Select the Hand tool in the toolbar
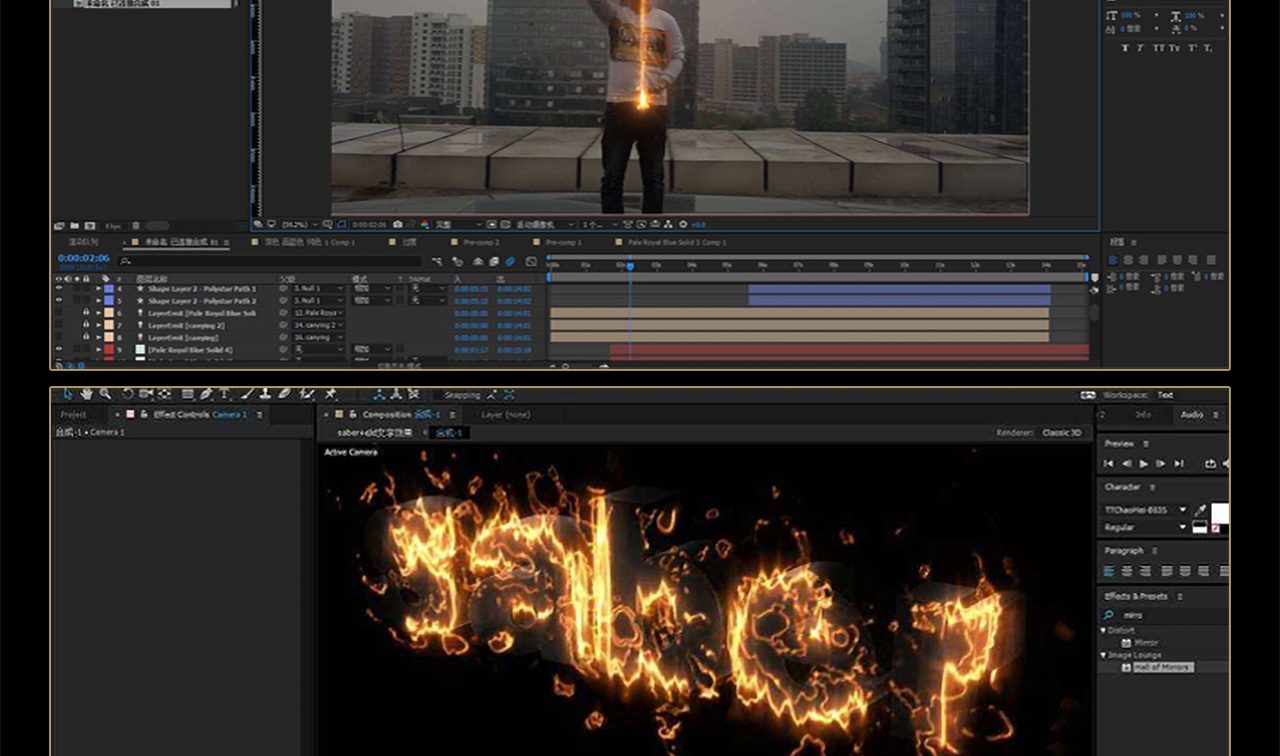Screen dimensions: 1280x756 pos(87,395)
